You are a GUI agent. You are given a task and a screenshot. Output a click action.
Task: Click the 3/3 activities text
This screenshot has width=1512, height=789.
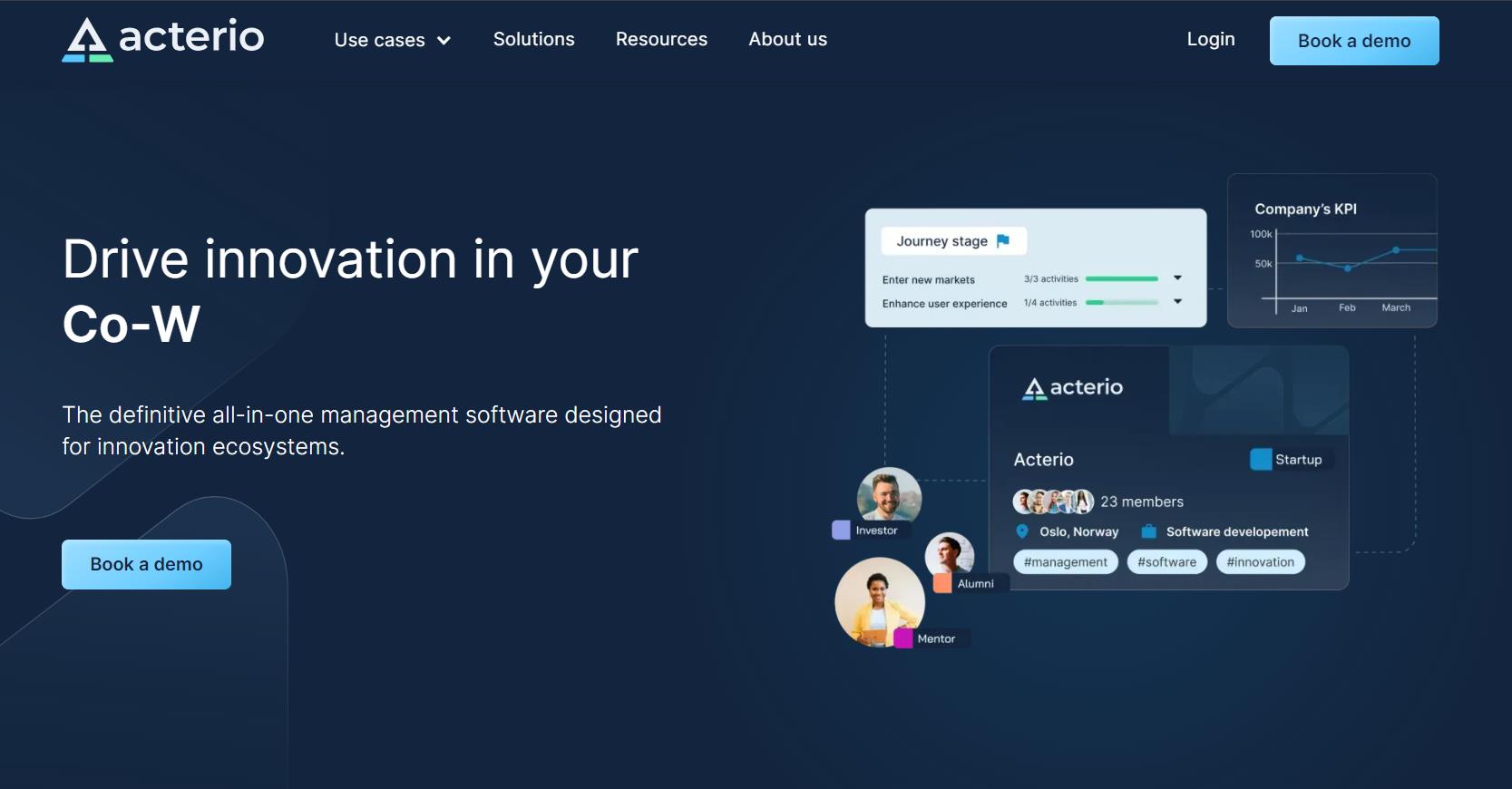tap(1051, 278)
